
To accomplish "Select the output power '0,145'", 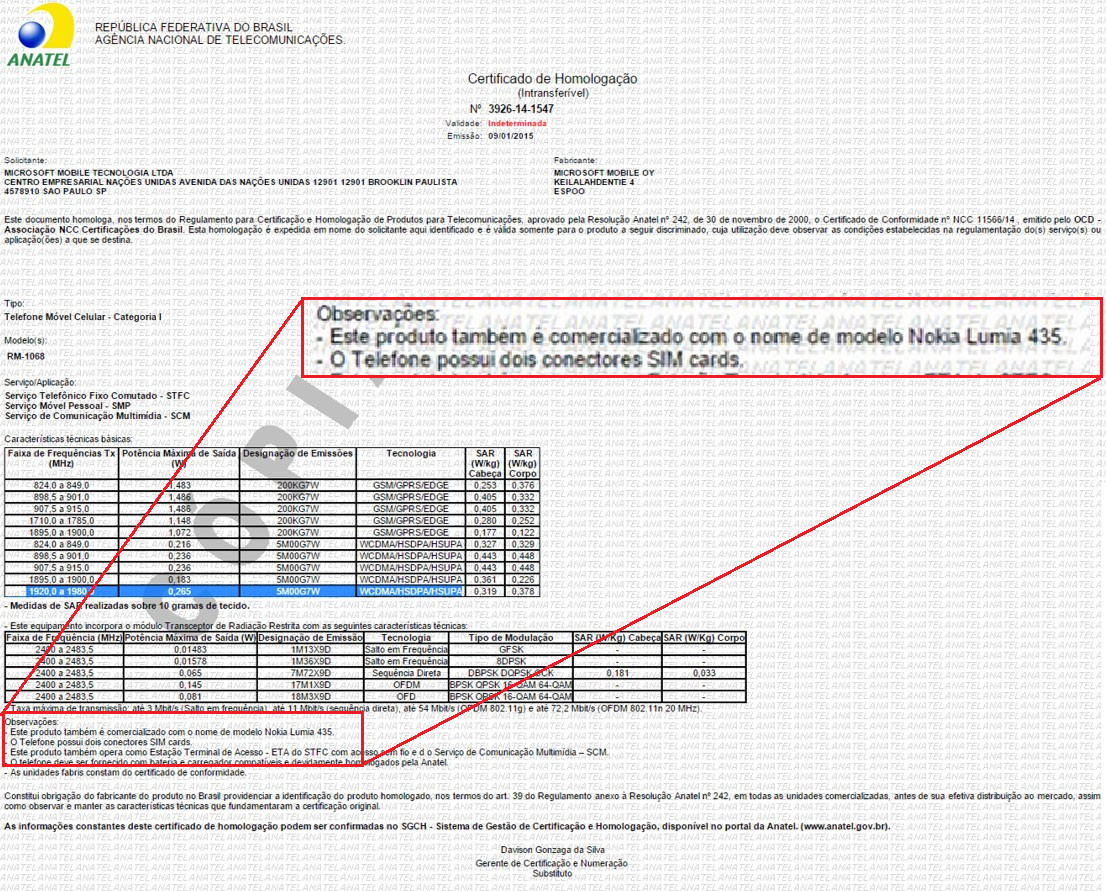I will pos(190,685).
